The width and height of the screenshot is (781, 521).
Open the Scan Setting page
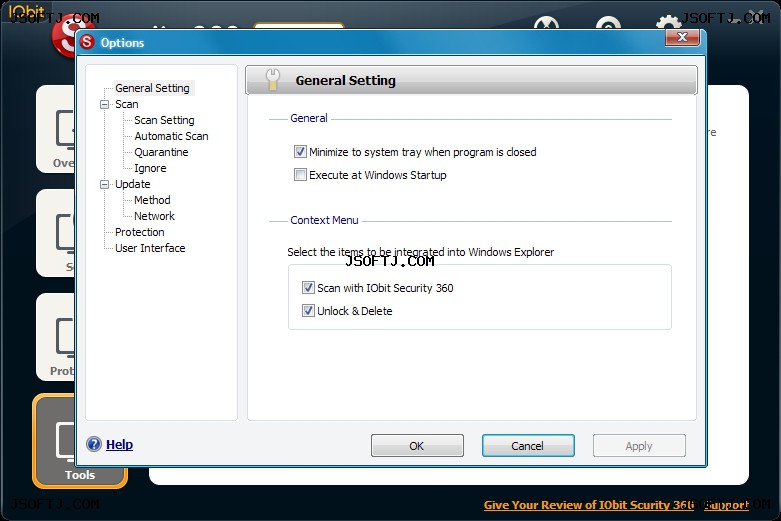tap(164, 120)
